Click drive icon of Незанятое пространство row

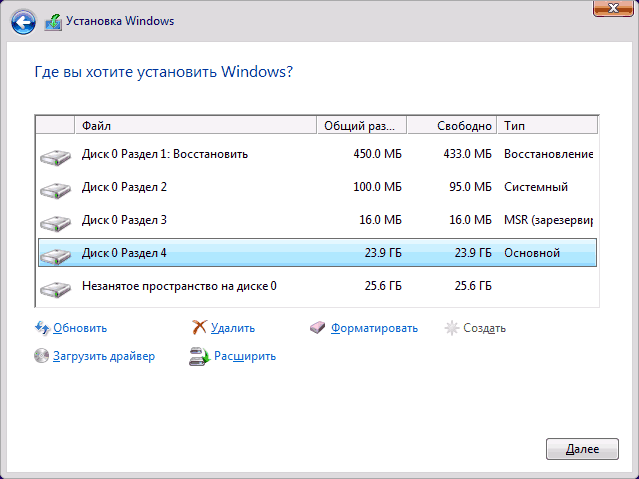pos(56,288)
